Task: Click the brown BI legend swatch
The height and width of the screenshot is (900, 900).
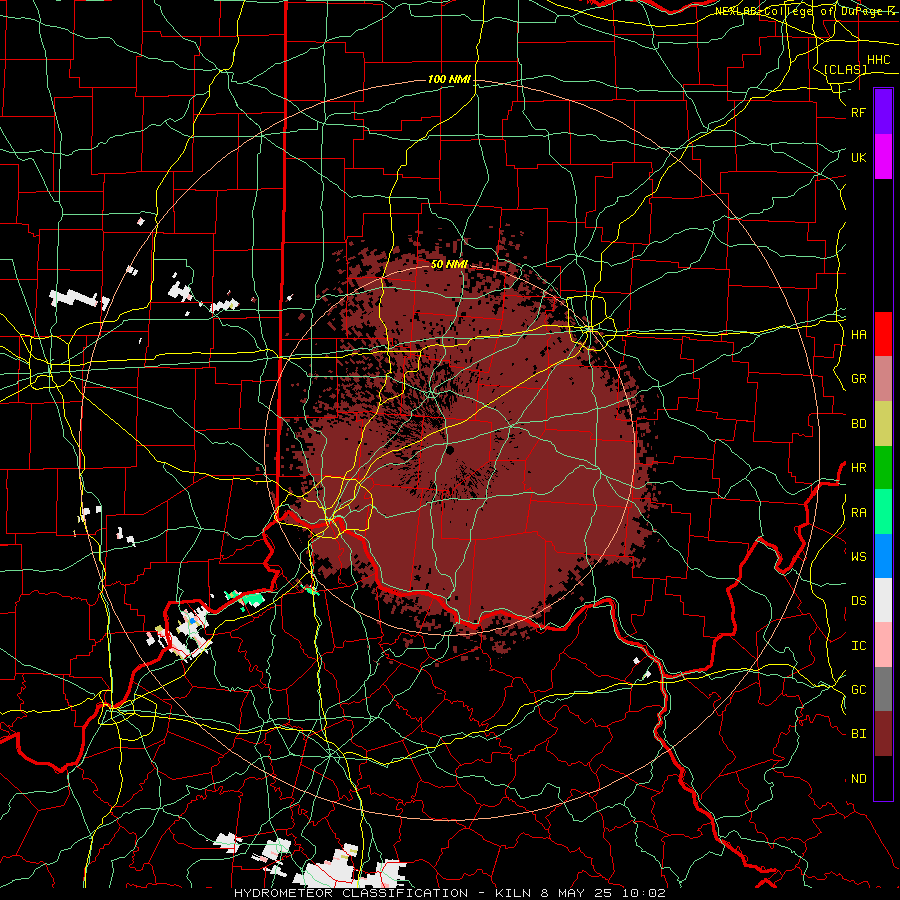Action: click(x=883, y=734)
